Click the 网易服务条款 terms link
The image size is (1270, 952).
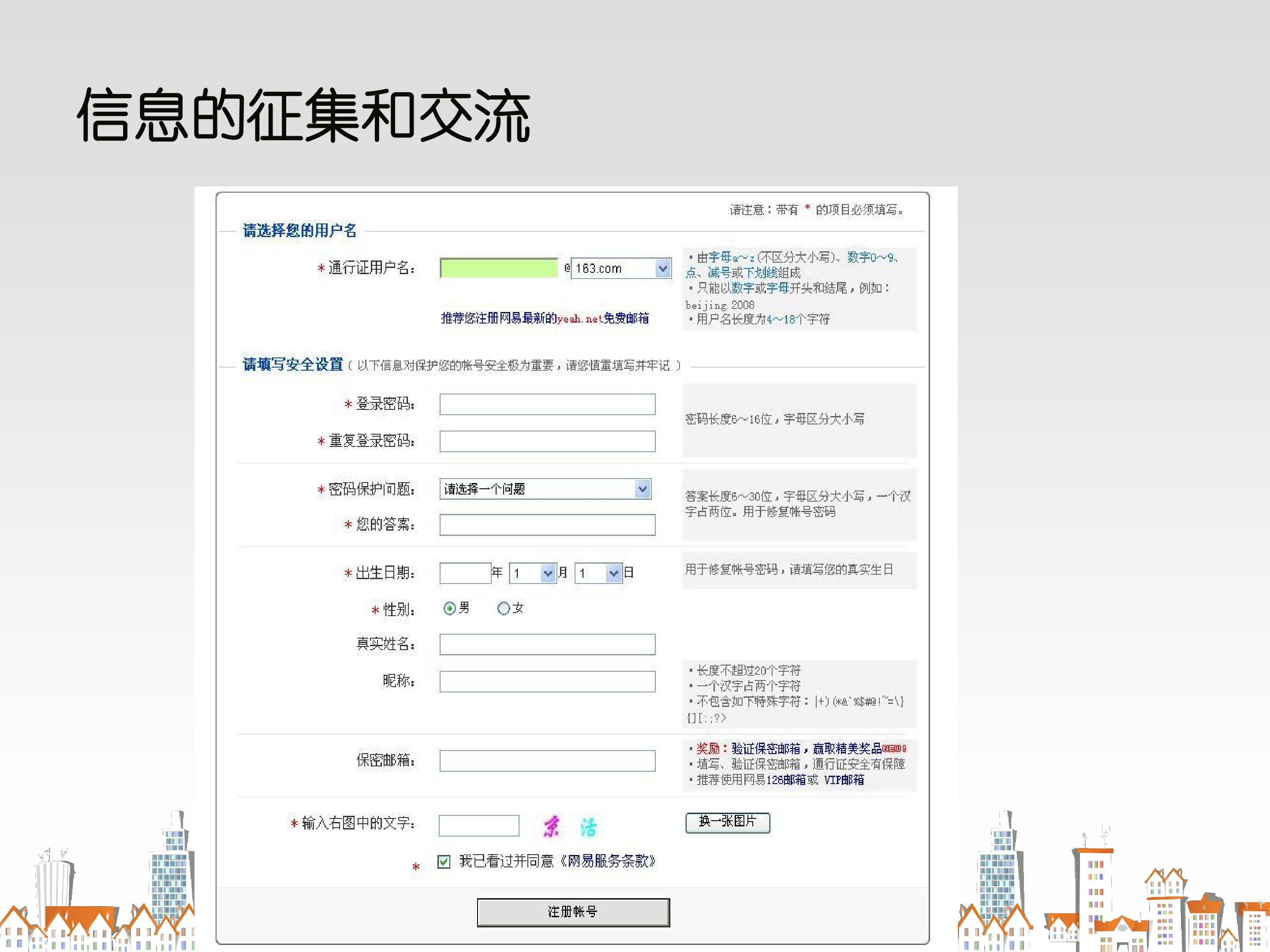(x=609, y=861)
